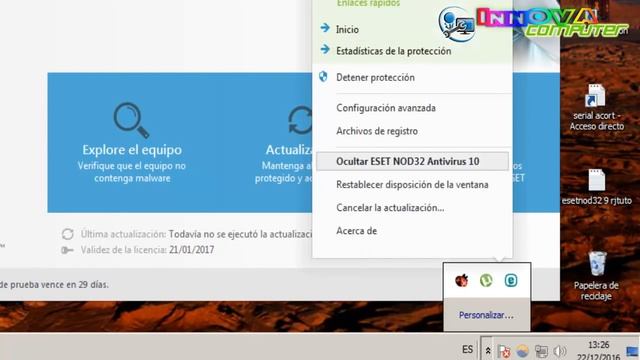This screenshot has height=360, width=640.
Task: Open Configuración avanzada
Action: tap(386, 108)
